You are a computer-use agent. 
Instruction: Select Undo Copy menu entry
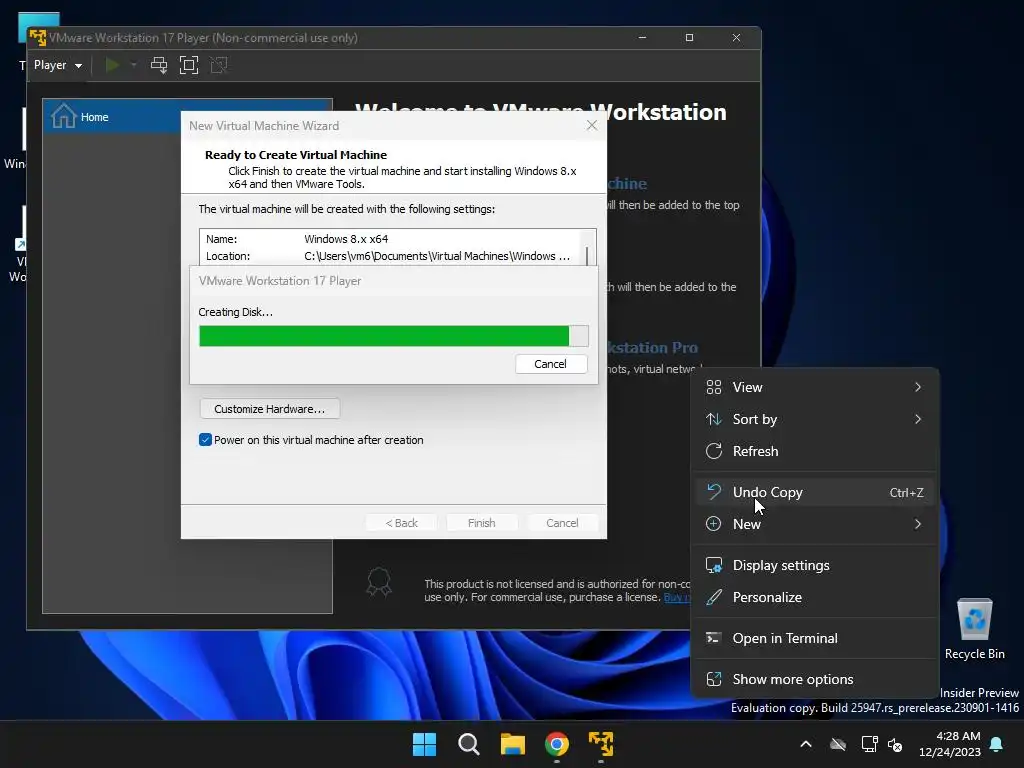(x=814, y=492)
